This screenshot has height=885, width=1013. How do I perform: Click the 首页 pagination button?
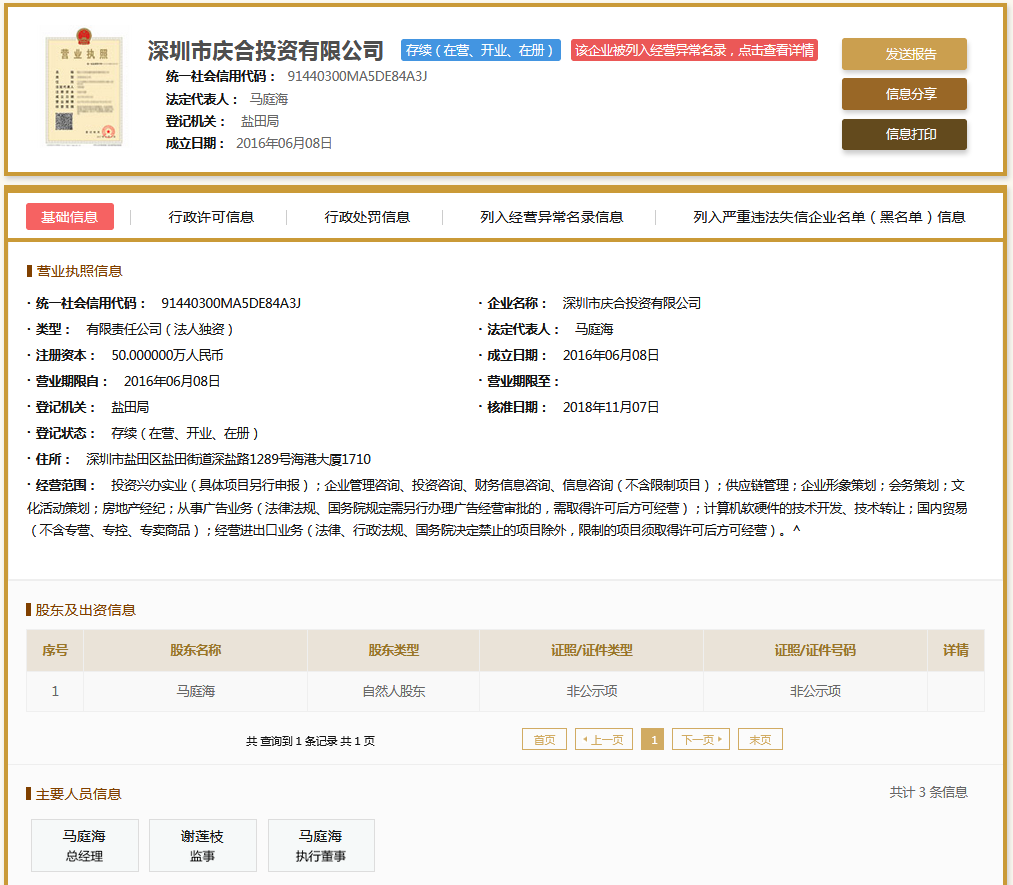point(544,740)
